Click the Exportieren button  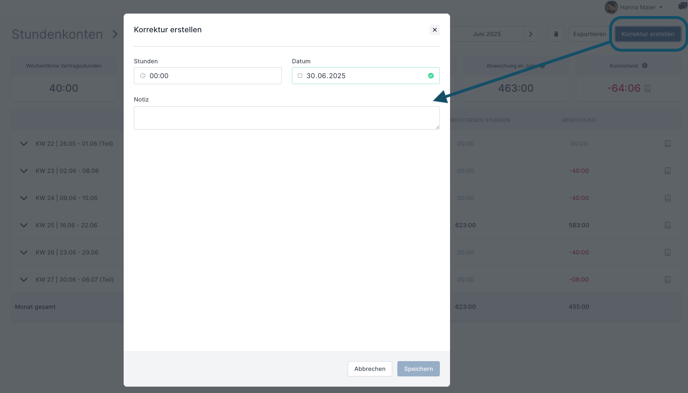click(x=589, y=34)
